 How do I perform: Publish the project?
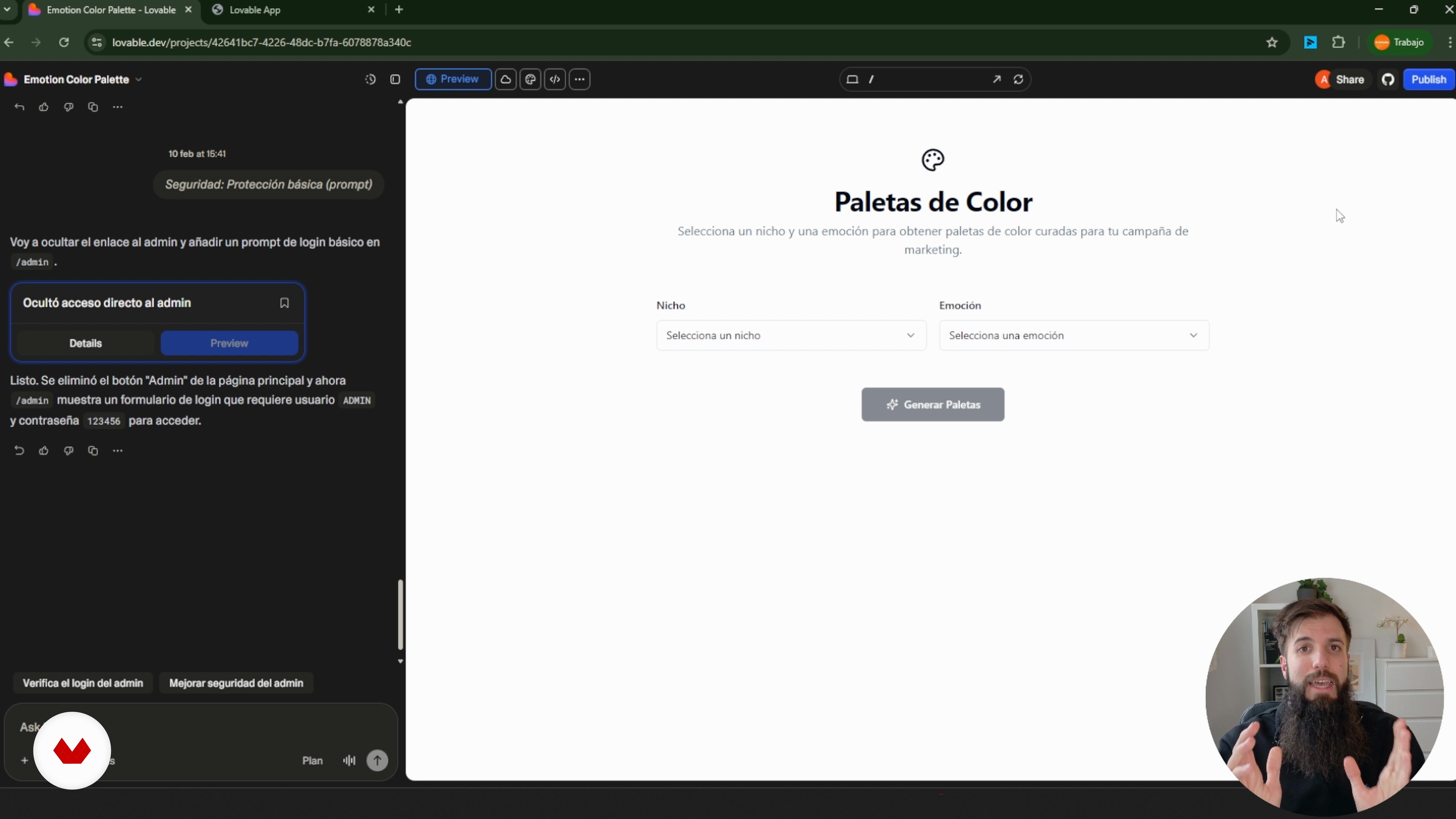click(x=1429, y=80)
